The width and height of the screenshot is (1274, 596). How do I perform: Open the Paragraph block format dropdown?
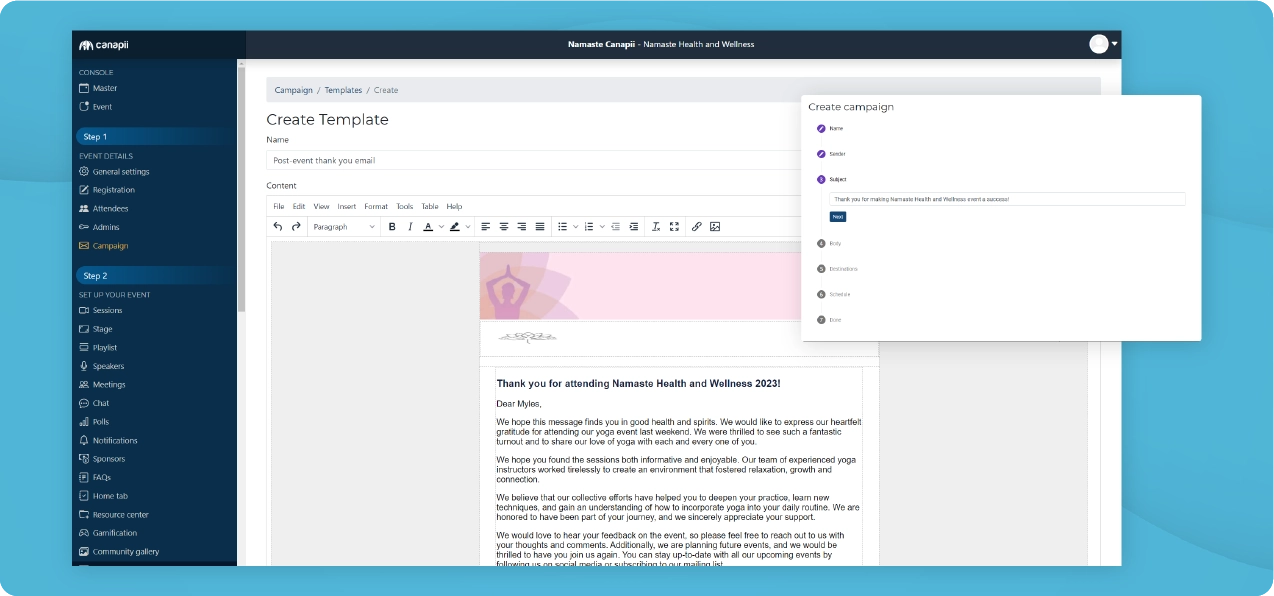(x=344, y=227)
